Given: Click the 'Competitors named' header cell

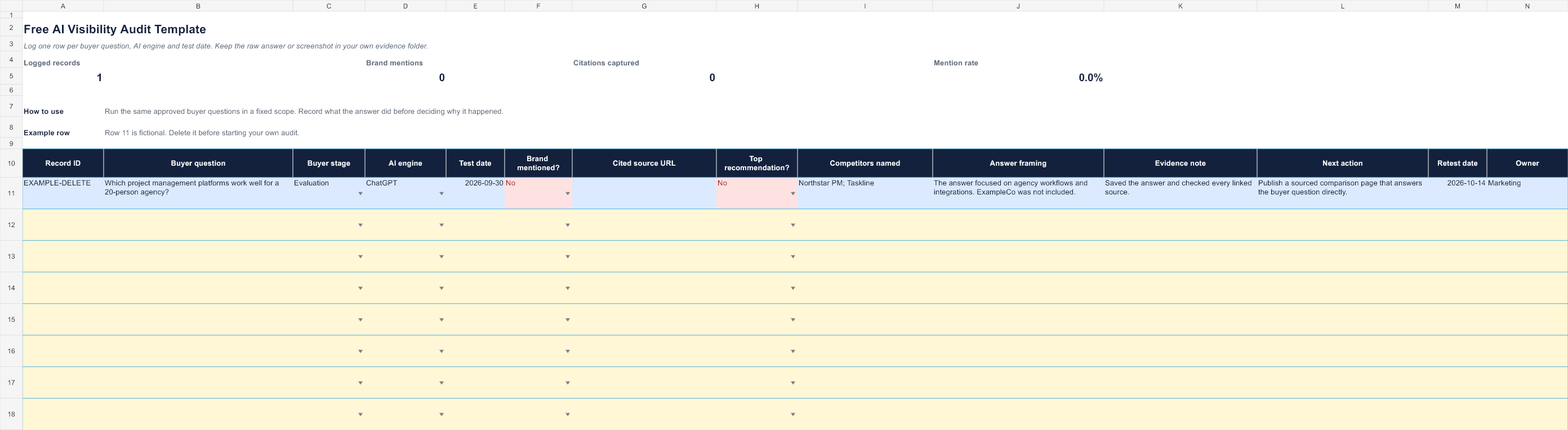Looking at the screenshot, I should [865, 163].
